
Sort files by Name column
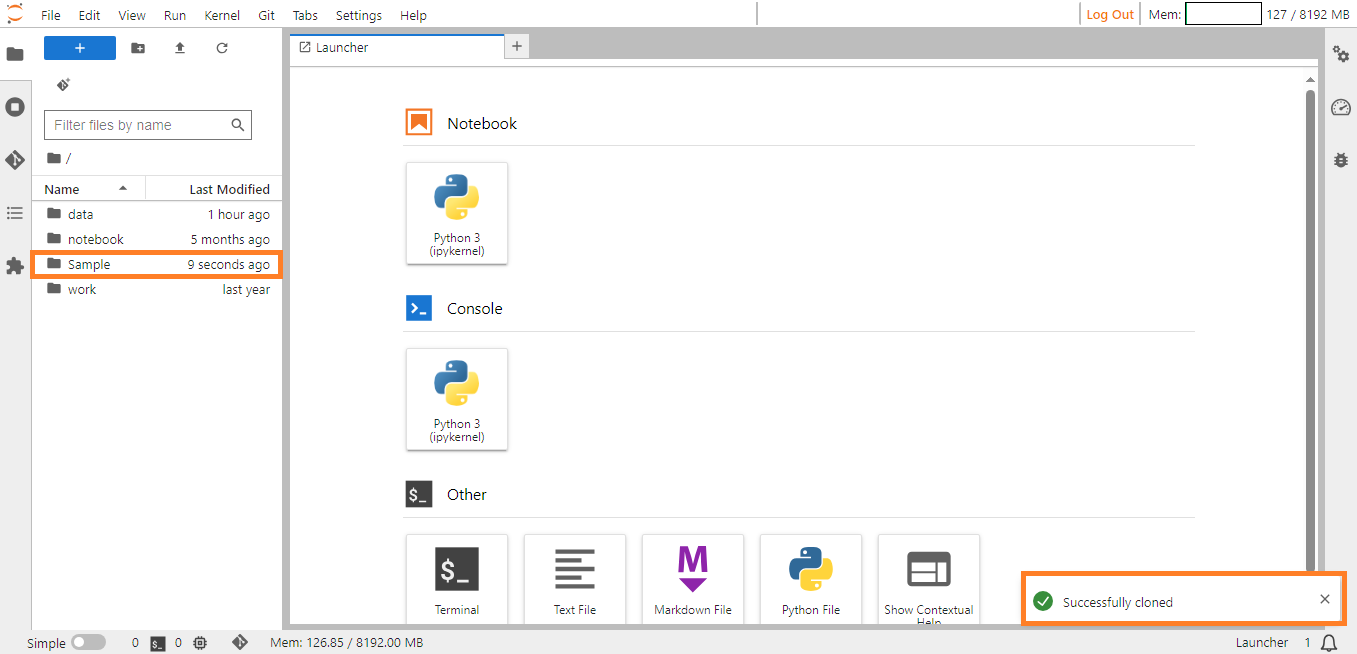point(89,189)
